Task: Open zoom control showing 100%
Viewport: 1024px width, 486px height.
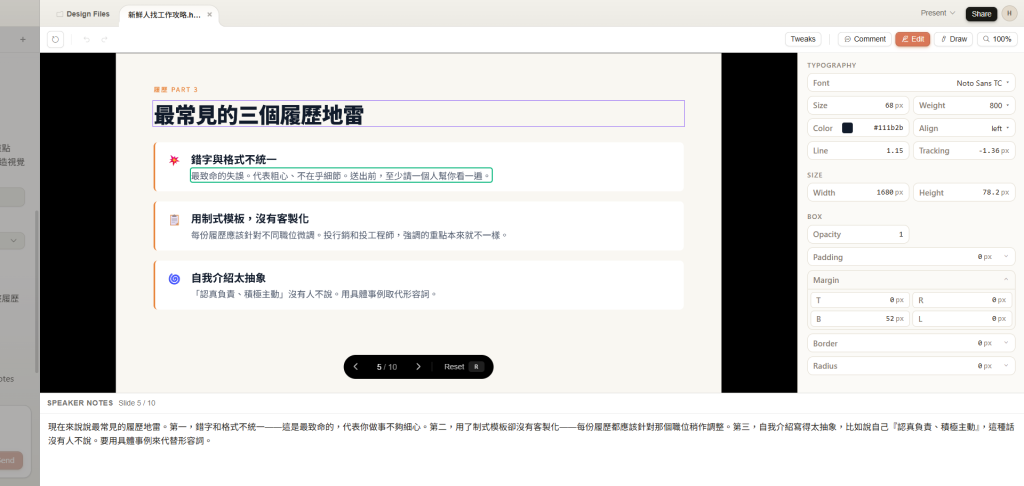Action: (x=997, y=39)
